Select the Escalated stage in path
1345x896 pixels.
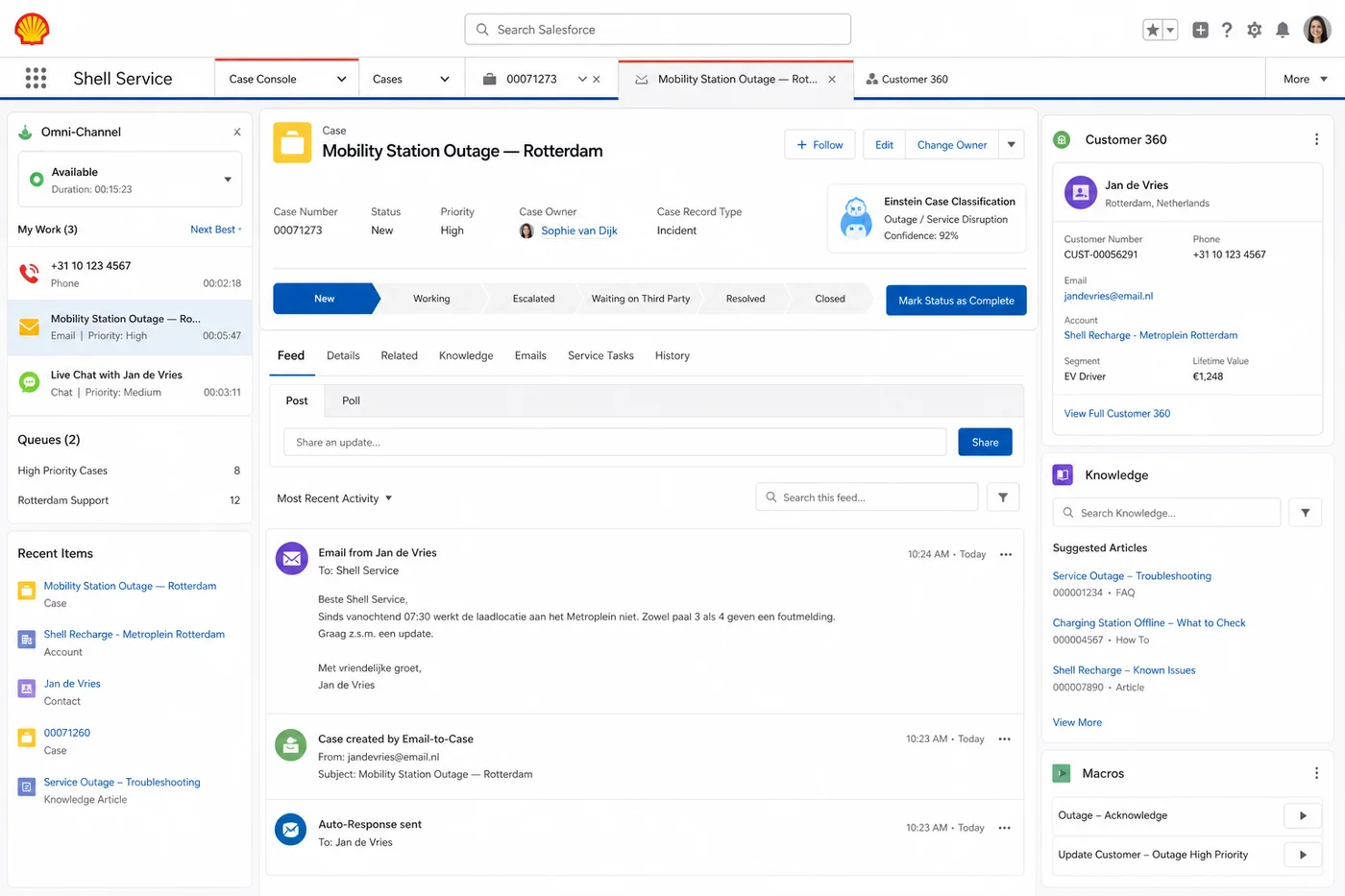click(533, 299)
